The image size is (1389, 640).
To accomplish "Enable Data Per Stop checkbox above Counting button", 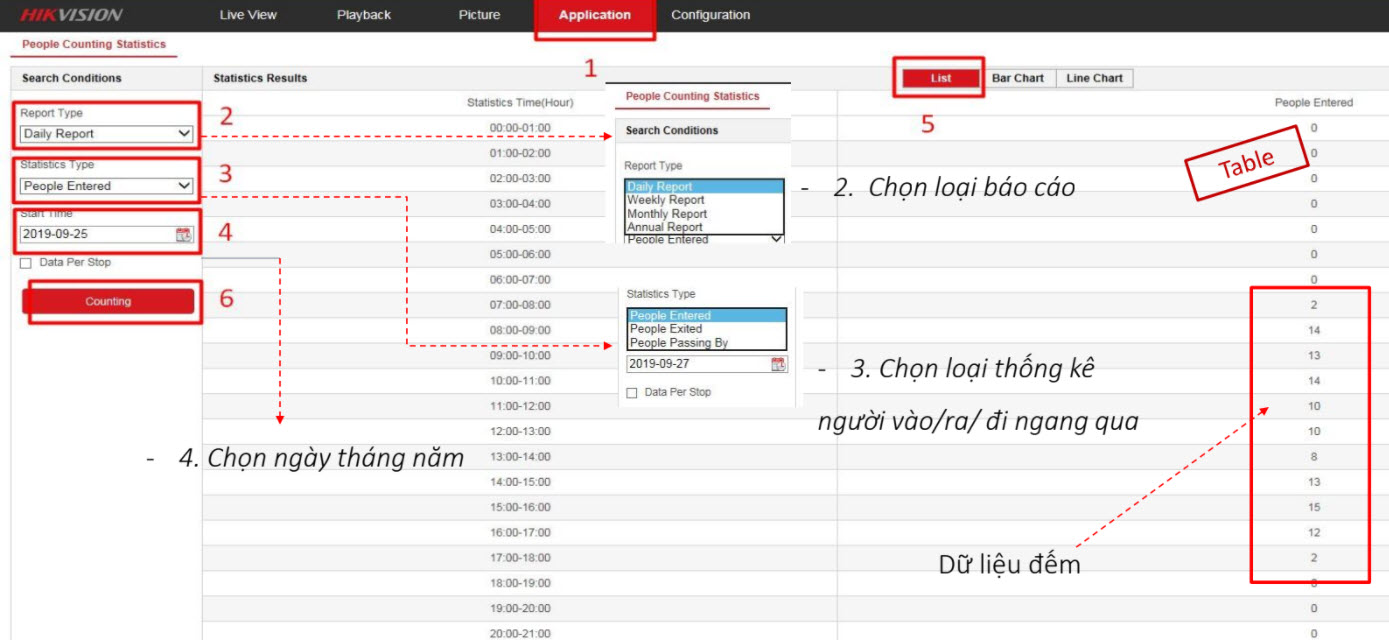I will coord(26,263).
